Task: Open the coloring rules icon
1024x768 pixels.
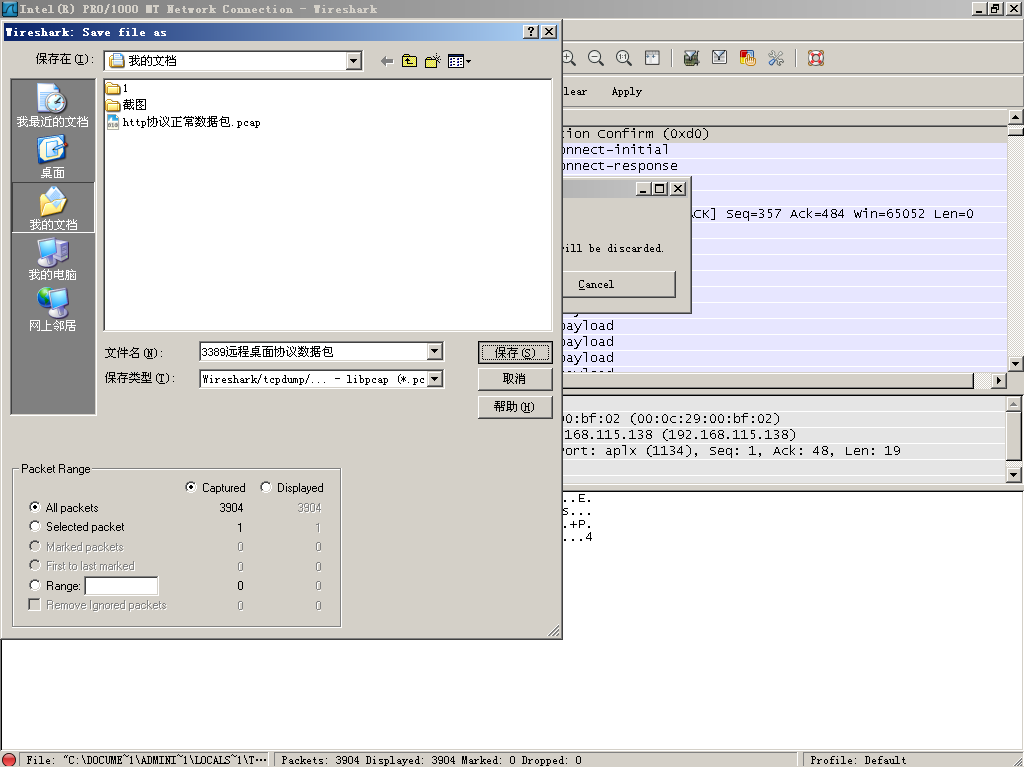Action: point(748,58)
